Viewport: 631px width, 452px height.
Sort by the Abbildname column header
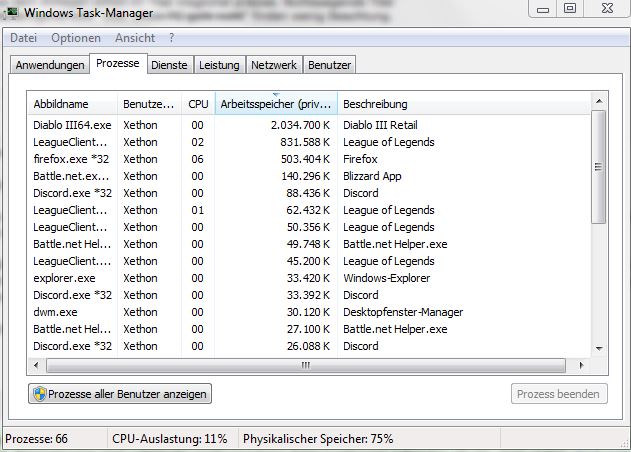[72, 104]
